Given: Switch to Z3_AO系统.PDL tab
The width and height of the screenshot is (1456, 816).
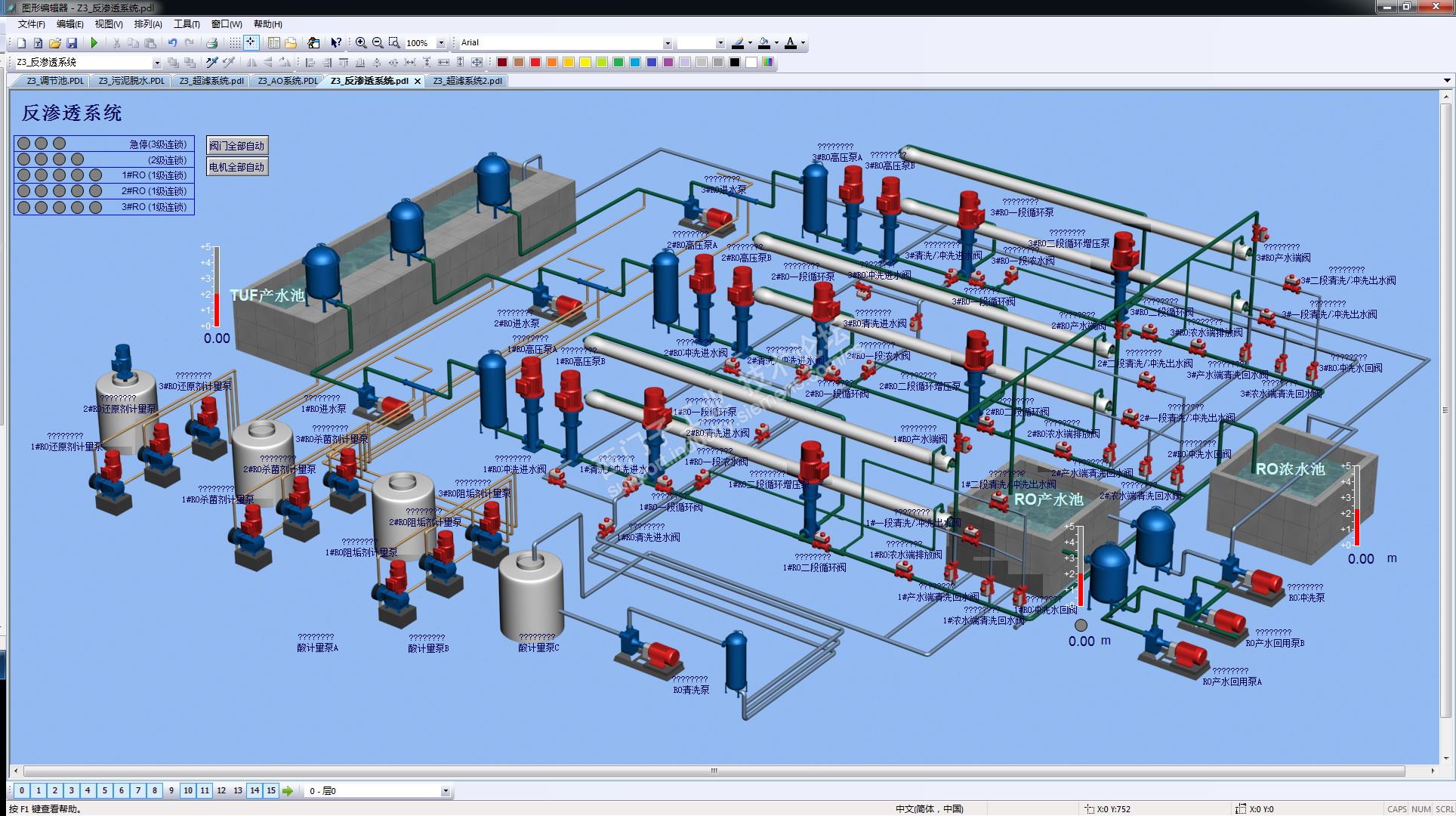Looking at the screenshot, I should coord(287,81).
